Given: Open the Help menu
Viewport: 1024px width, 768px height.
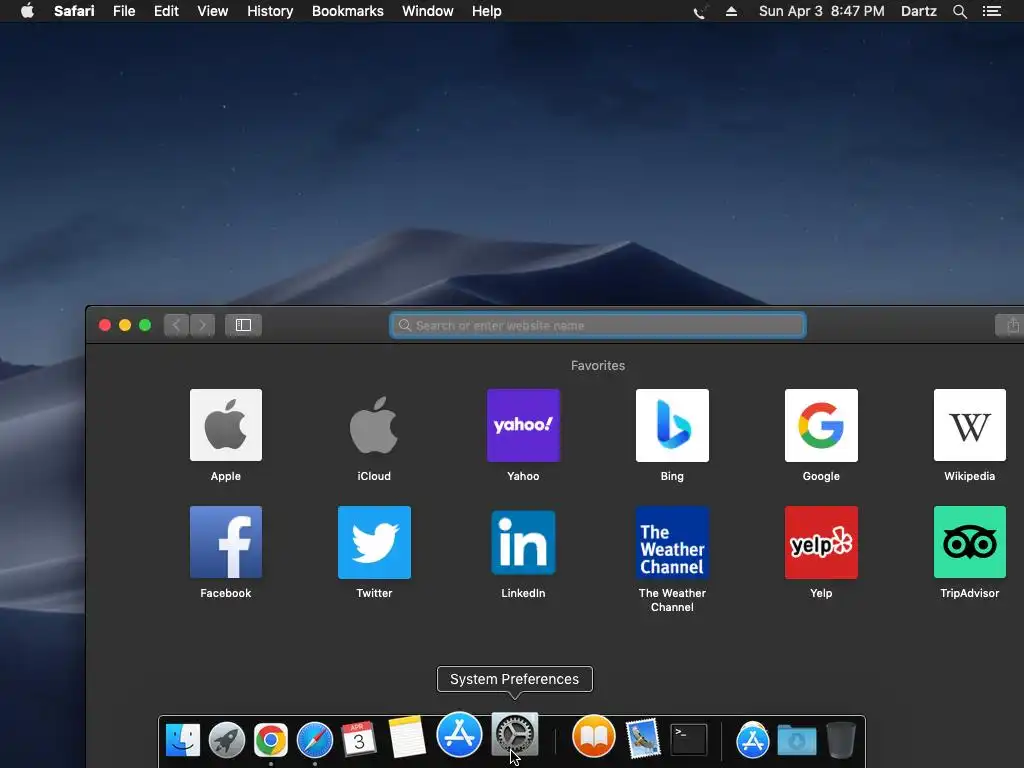Looking at the screenshot, I should 487,11.
